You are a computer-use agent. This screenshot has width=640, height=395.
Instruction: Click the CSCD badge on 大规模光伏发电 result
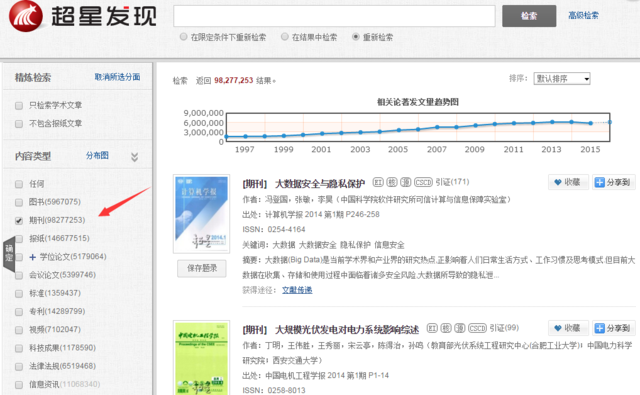point(477,328)
